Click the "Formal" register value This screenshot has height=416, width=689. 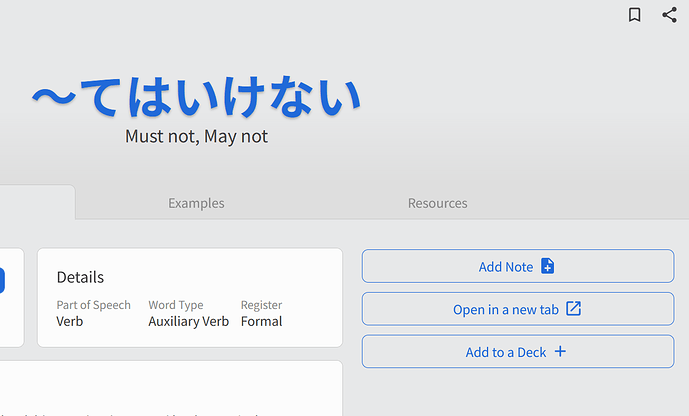(x=261, y=321)
